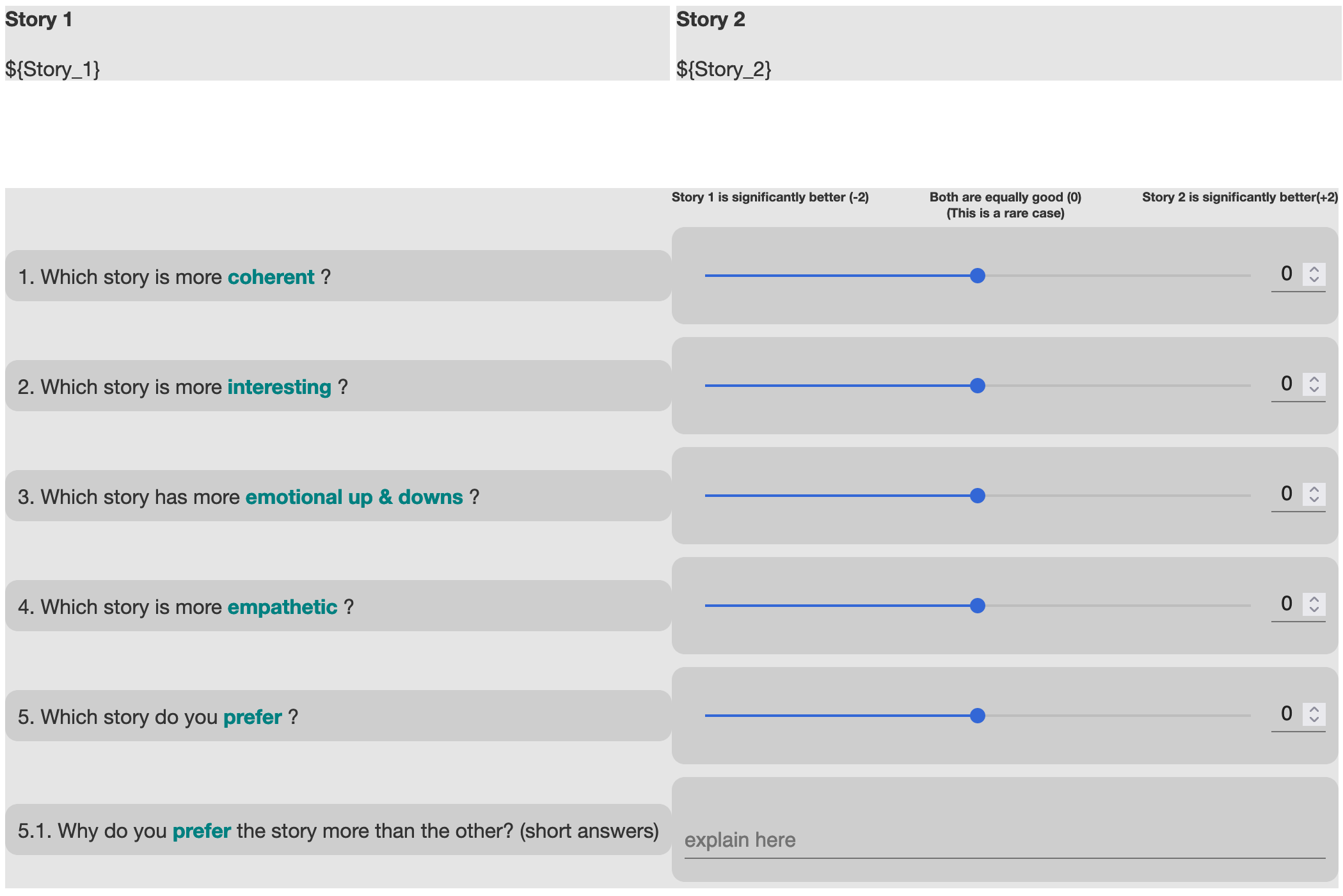
Task: Click the empathetic slider handle
Action: 977,606
